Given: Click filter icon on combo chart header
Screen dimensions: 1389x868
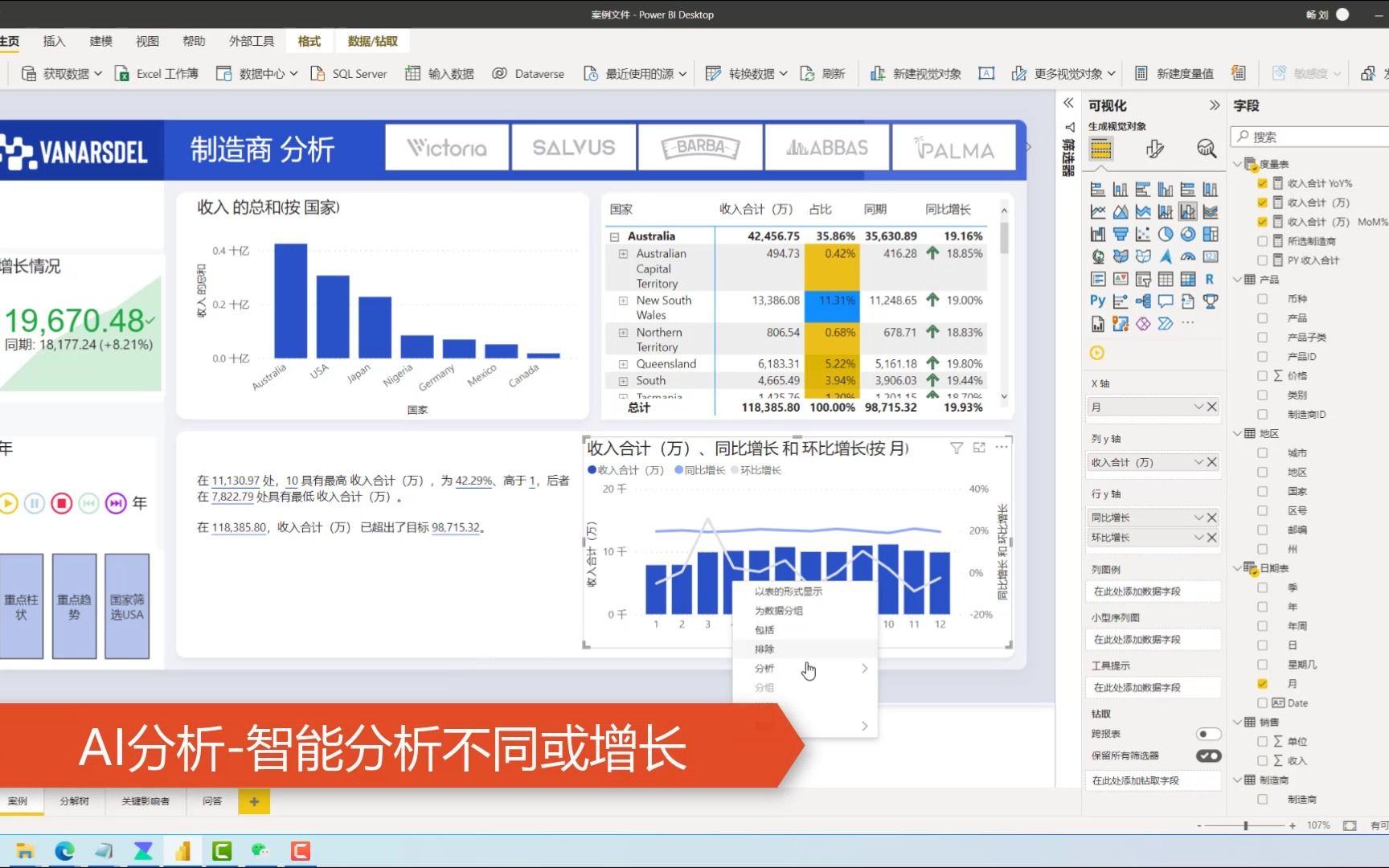Looking at the screenshot, I should (x=956, y=448).
